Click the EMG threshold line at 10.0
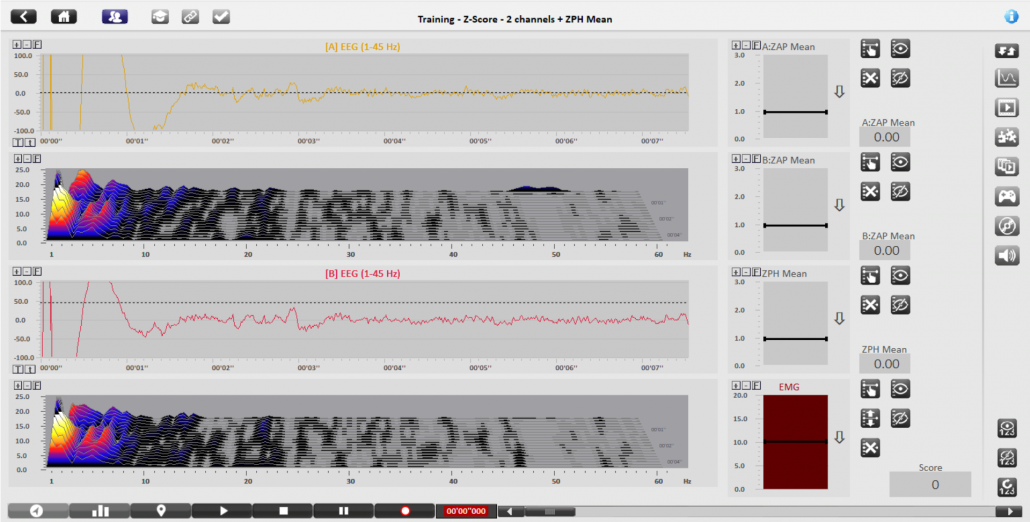1030x522 pixels. (795, 442)
